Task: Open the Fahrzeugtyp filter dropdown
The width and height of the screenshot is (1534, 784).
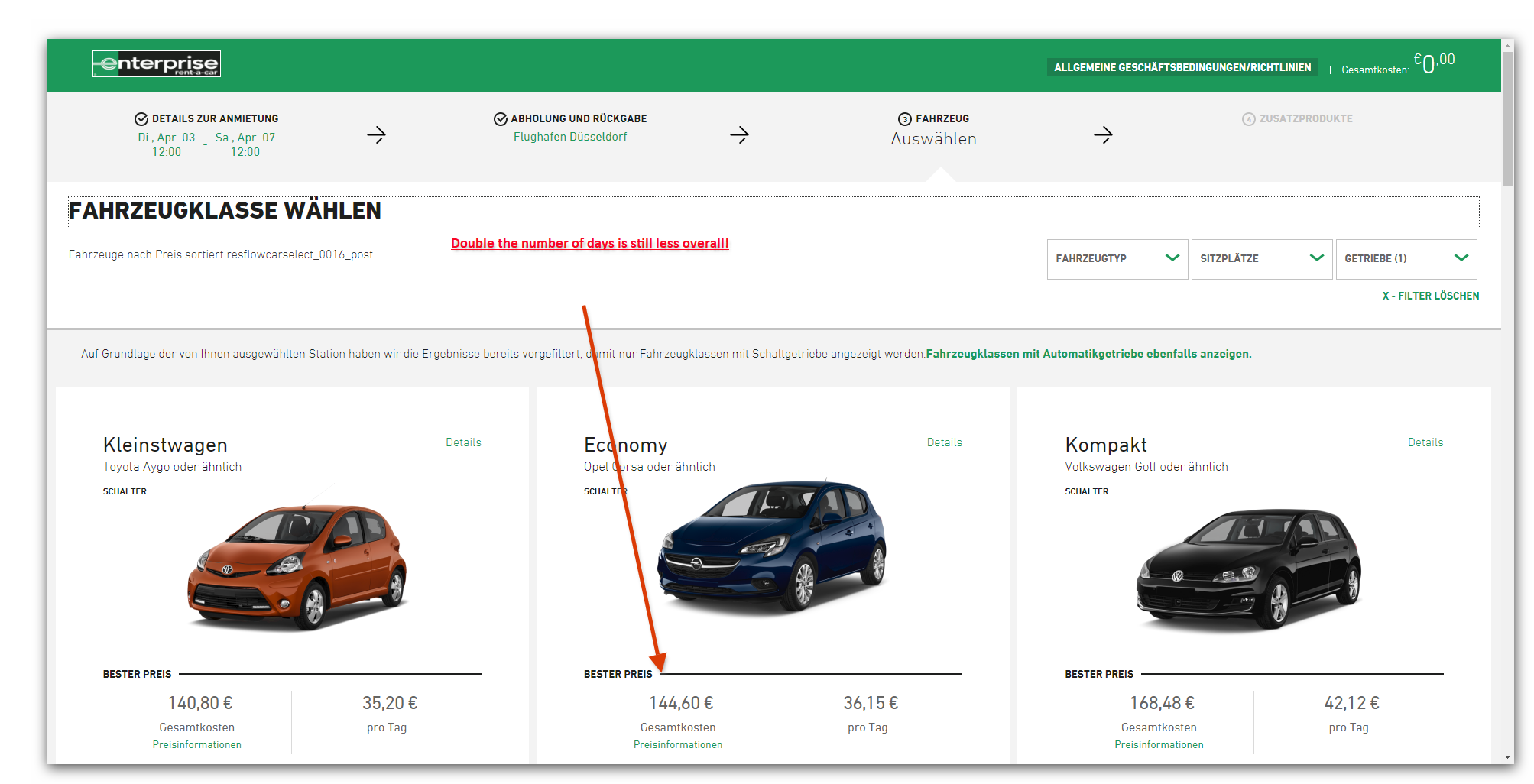Action: point(1117,259)
